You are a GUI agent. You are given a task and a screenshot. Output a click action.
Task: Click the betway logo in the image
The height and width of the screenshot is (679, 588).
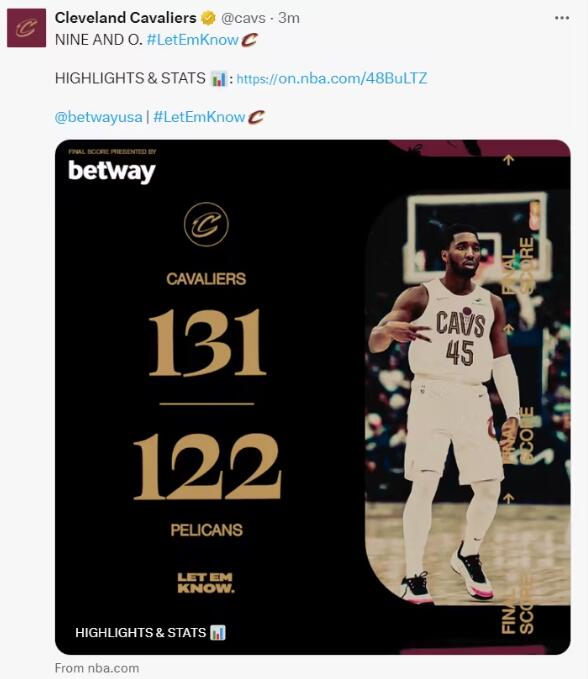[x=112, y=171]
